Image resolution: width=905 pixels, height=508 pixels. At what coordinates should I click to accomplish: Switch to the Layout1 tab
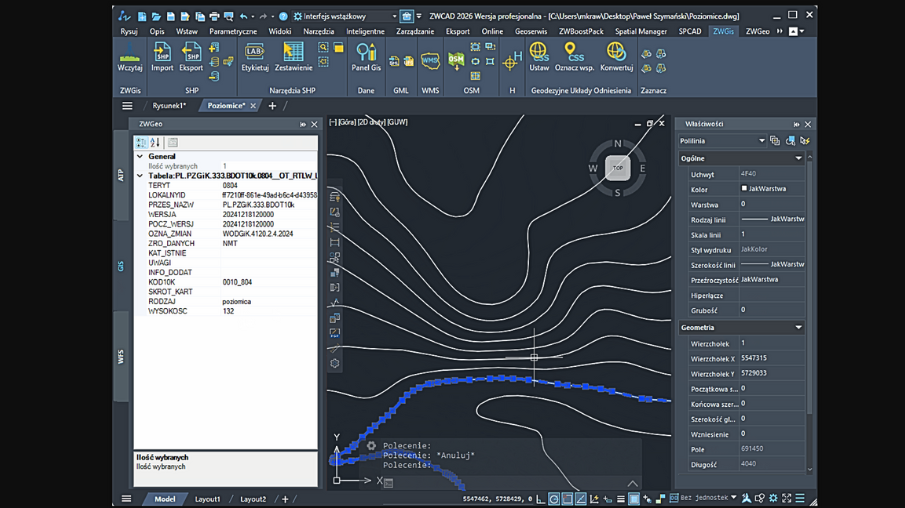click(207, 499)
